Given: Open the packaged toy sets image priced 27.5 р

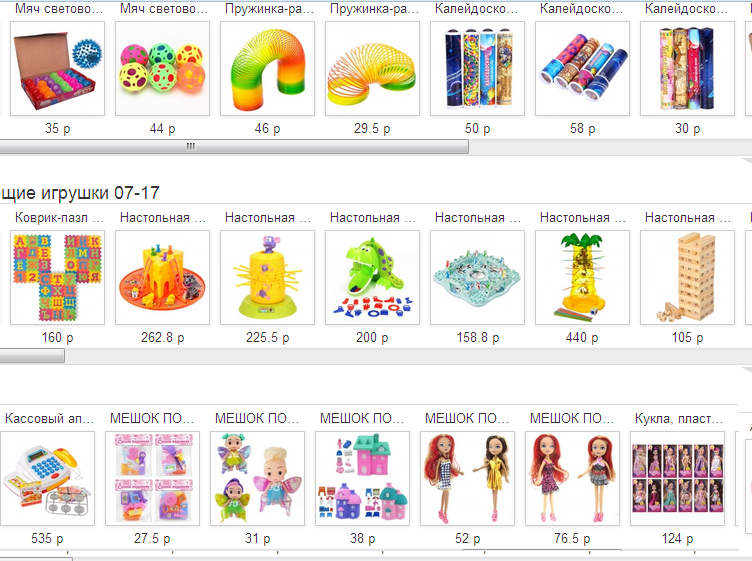Looking at the screenshot, I should click(x=153, y=479).
